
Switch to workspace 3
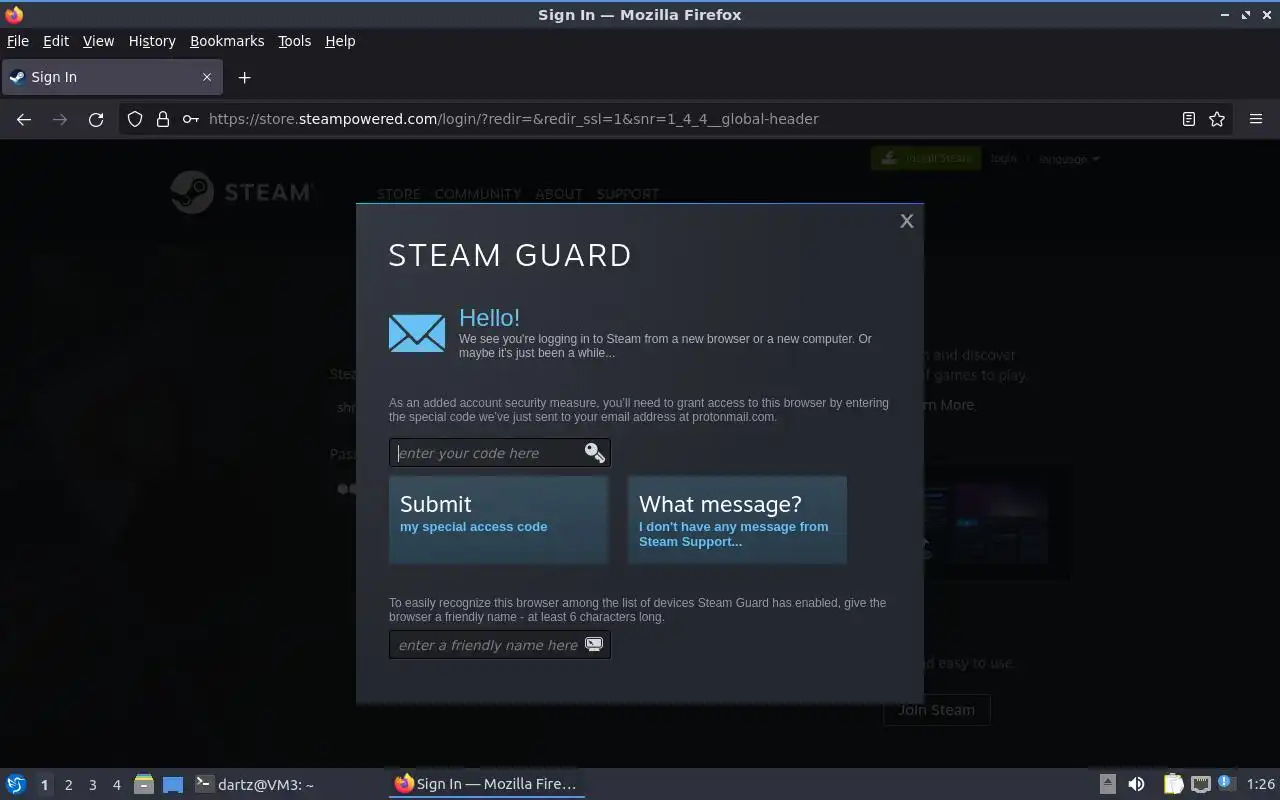click(x=92, y=785)
